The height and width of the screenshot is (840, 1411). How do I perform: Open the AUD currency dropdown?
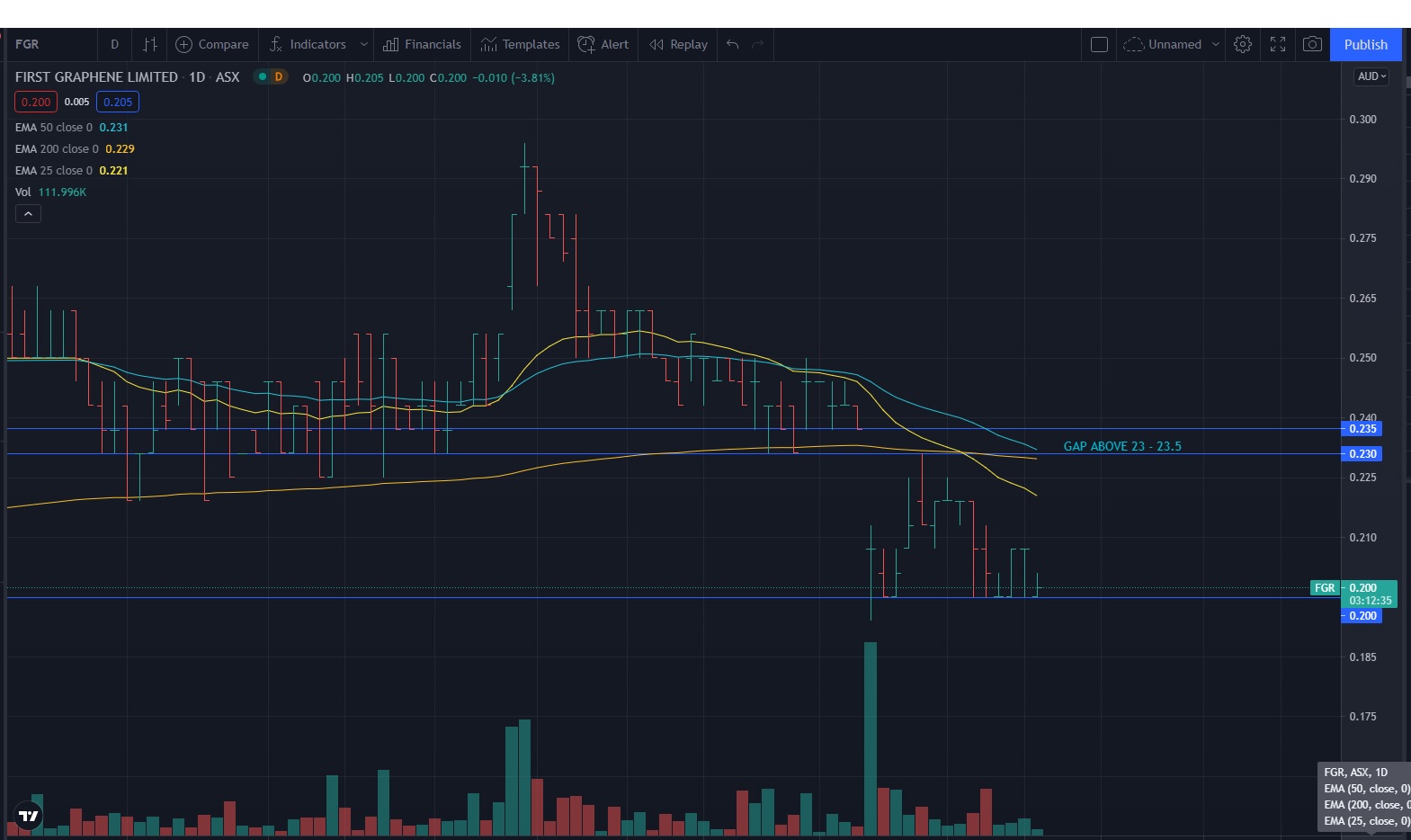pyautogui.click(x=1371, y=76)
